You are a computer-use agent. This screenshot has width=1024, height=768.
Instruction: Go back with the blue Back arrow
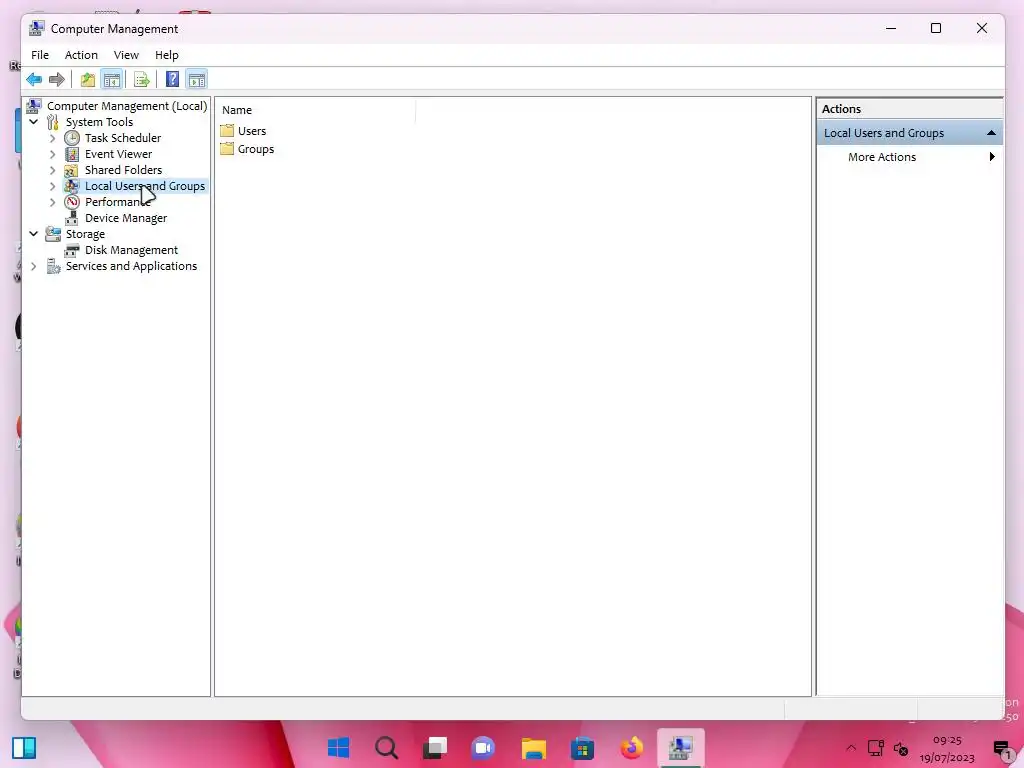[34, 80]
